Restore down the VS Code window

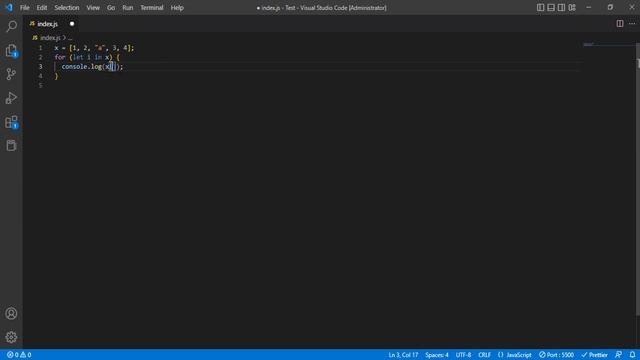coord(610,7)
